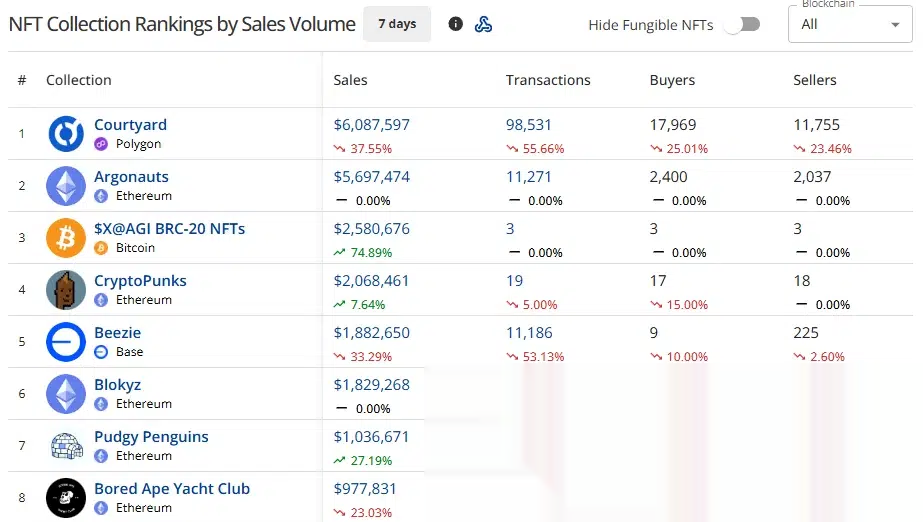This screenshot has width=923, height=522.
Task: Click Courtyard sales value $6,087,597
Action: 371,125
